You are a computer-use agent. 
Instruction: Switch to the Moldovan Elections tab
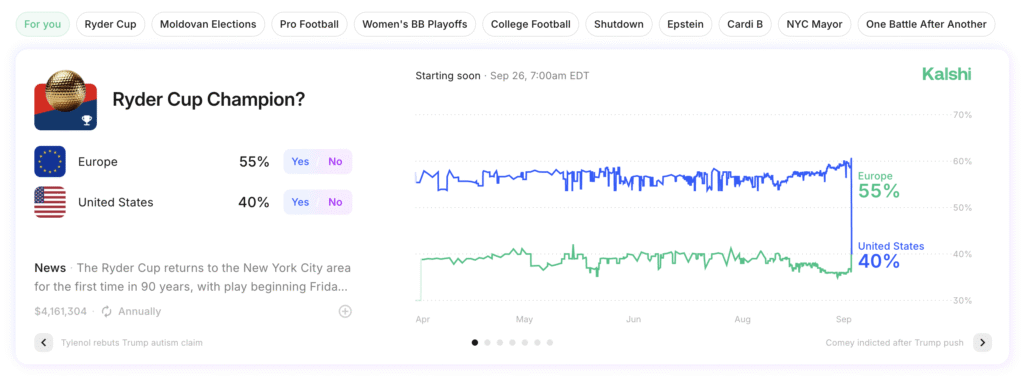pyautogui.click(x=208, y=24)
